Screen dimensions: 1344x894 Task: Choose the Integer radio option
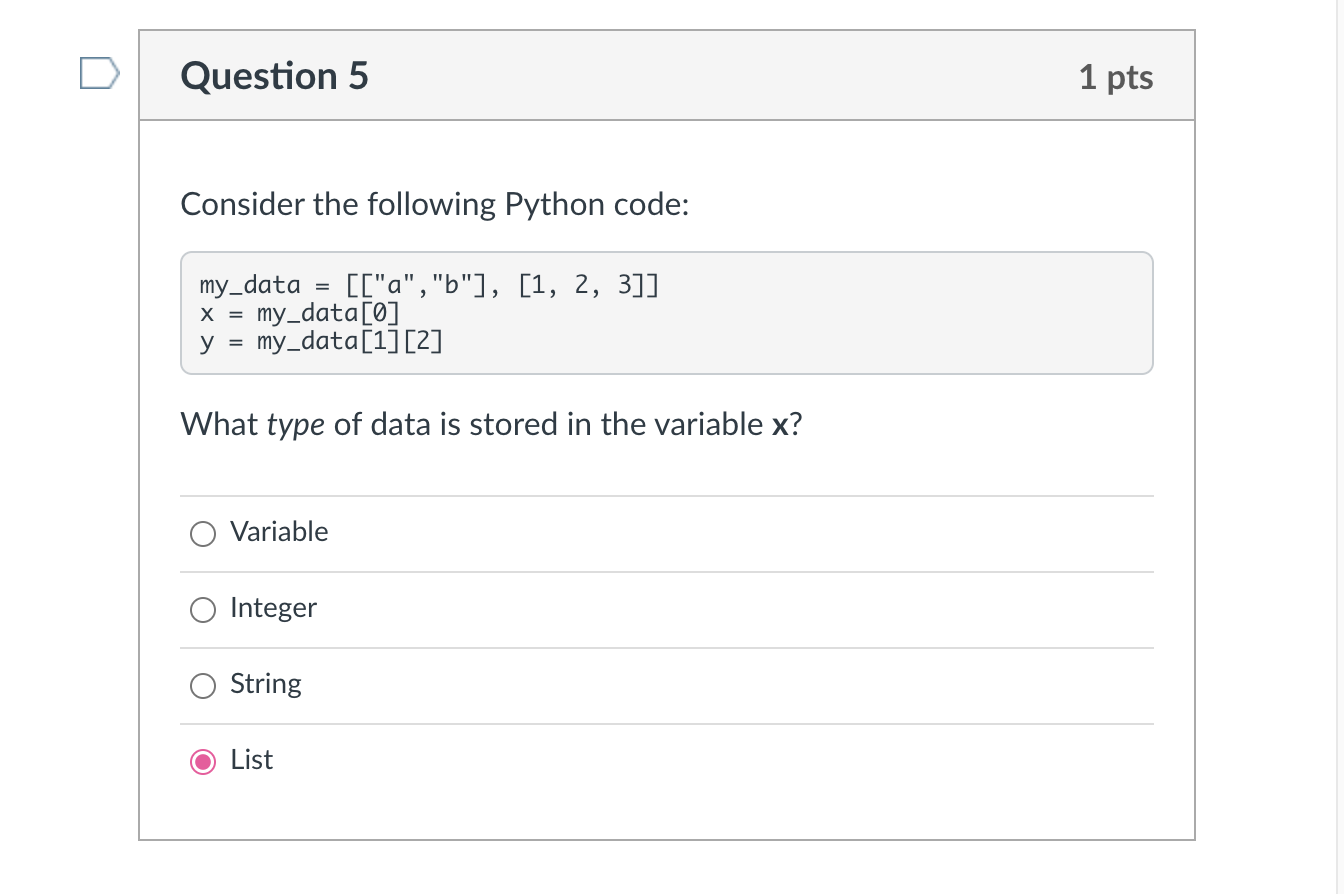click(203, 610)
